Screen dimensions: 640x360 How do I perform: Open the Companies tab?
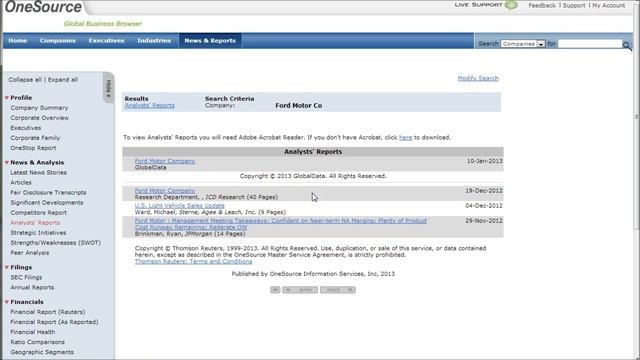tap(58, 40)
